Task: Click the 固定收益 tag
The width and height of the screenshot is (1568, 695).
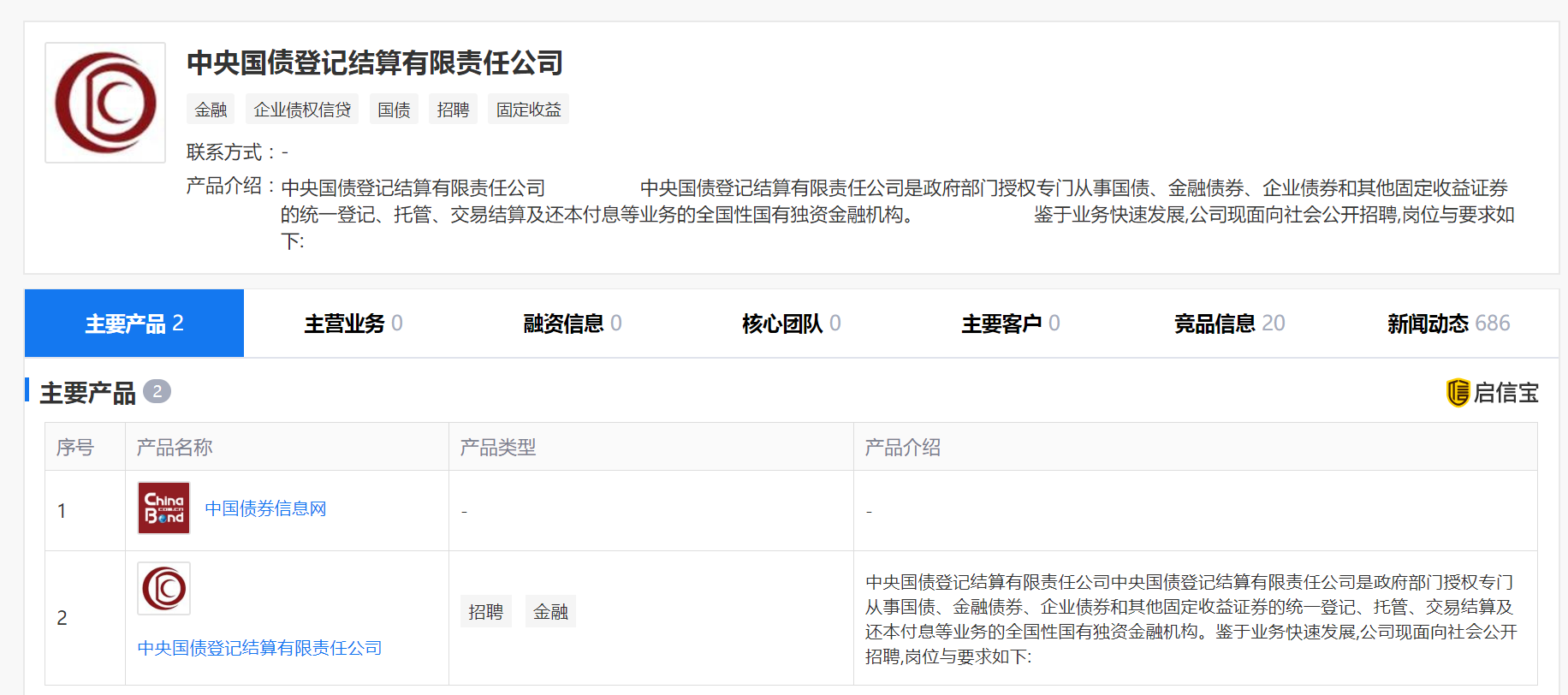Action: point(528,110)
